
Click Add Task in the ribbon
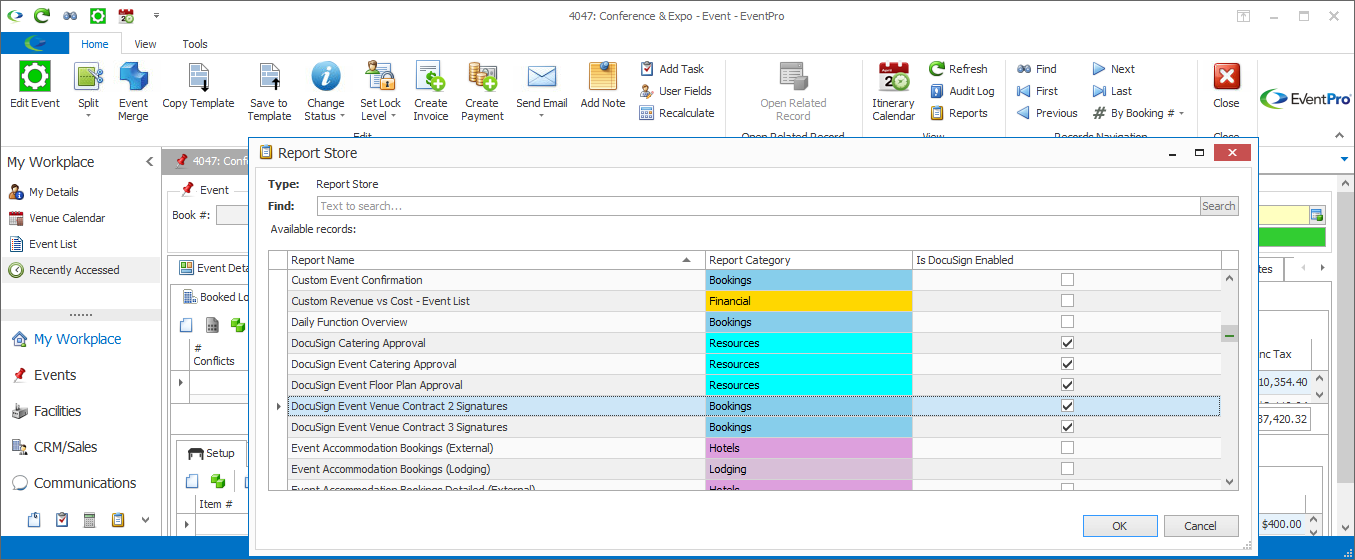[x=671, y=69]
